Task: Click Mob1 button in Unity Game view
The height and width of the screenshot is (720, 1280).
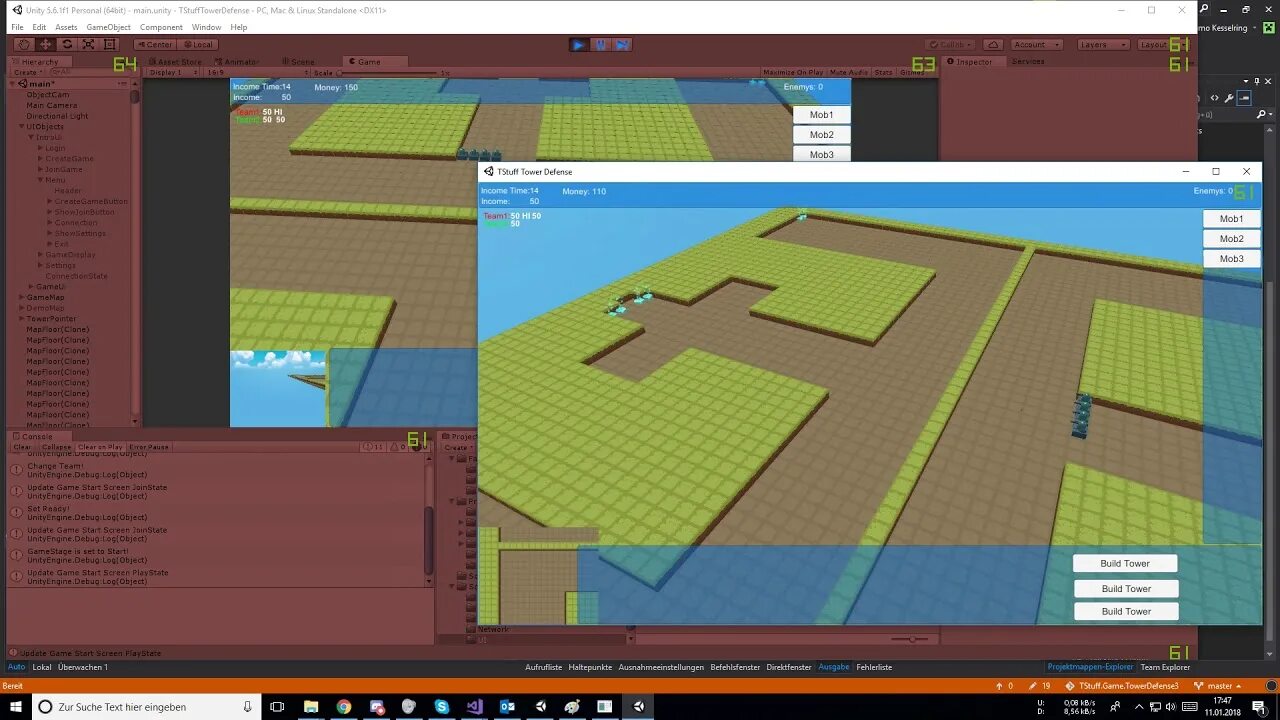Action: (x=822, y=115)
